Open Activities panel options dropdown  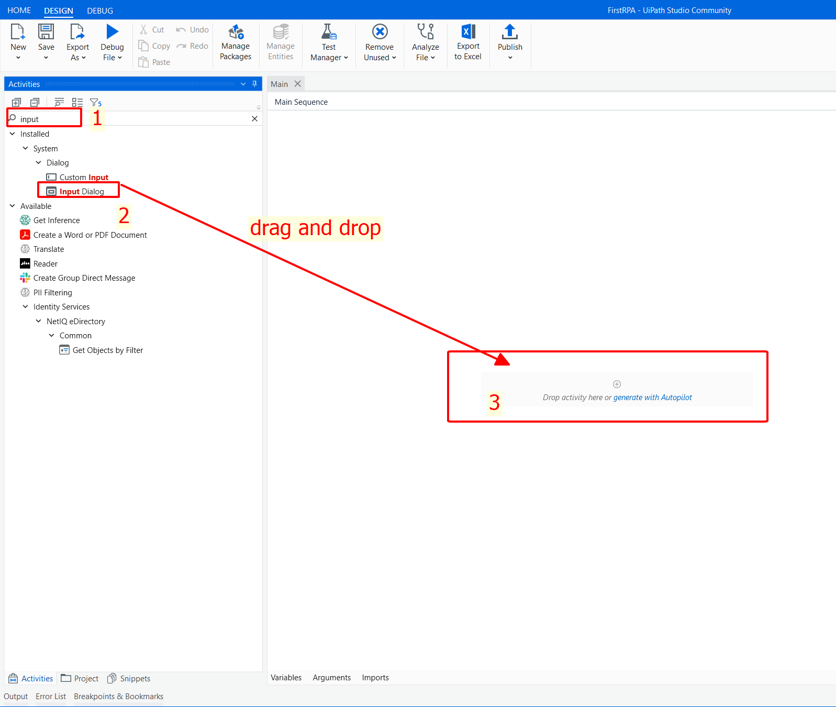243,84
